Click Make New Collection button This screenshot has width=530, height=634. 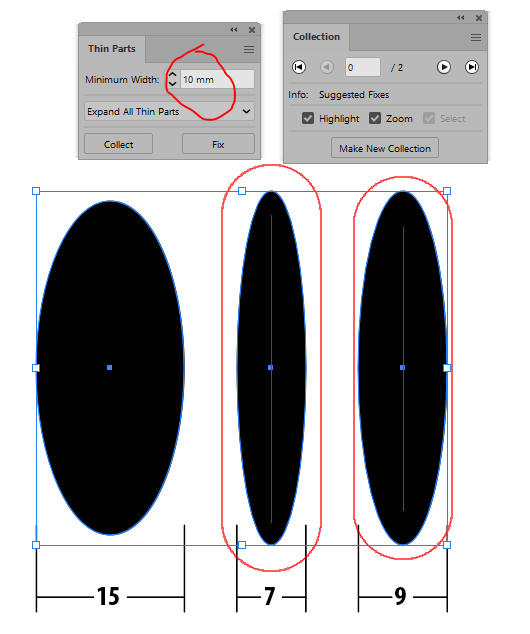coord(385,148)
